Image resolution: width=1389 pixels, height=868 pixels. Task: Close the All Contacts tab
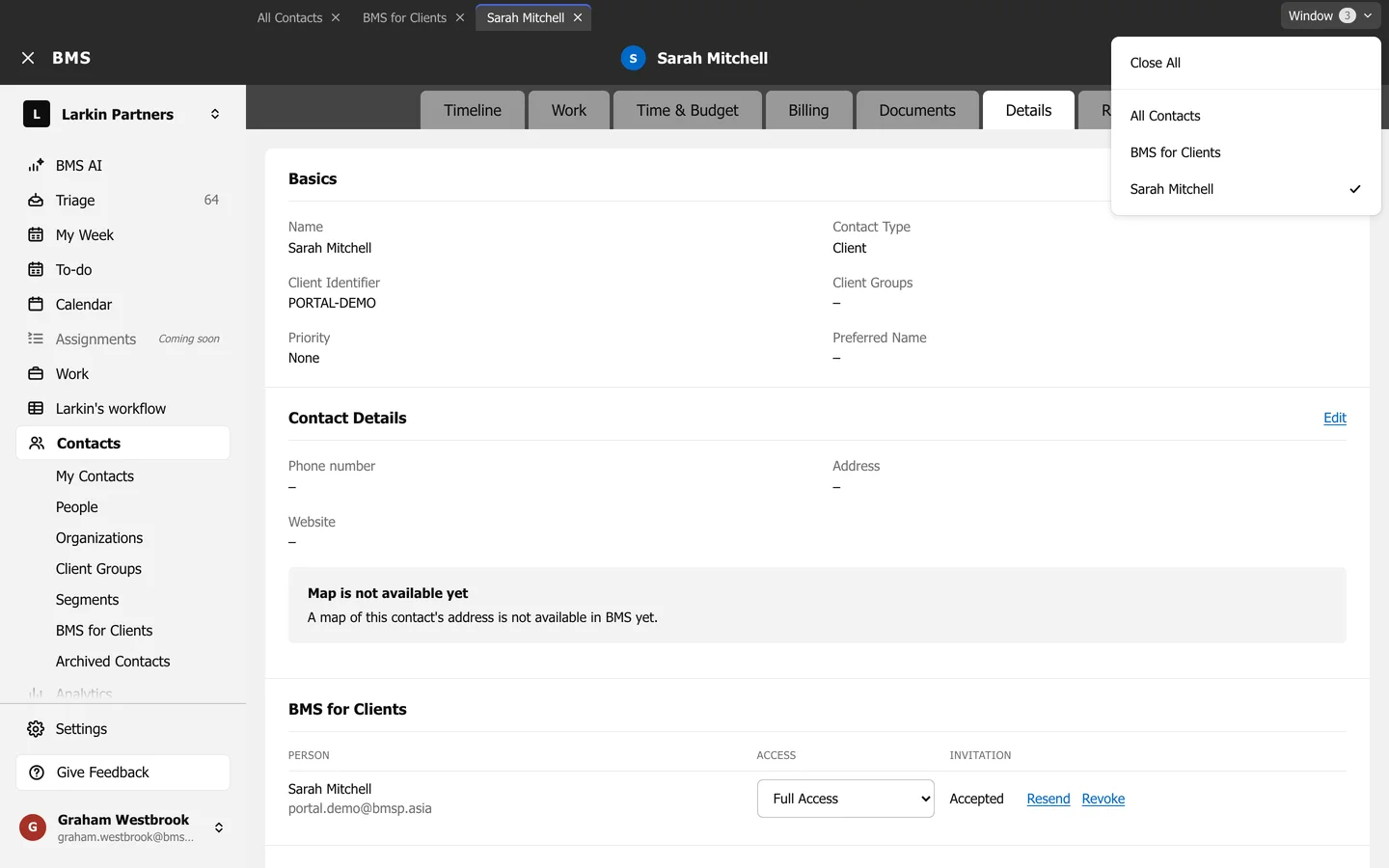(336, 17)
